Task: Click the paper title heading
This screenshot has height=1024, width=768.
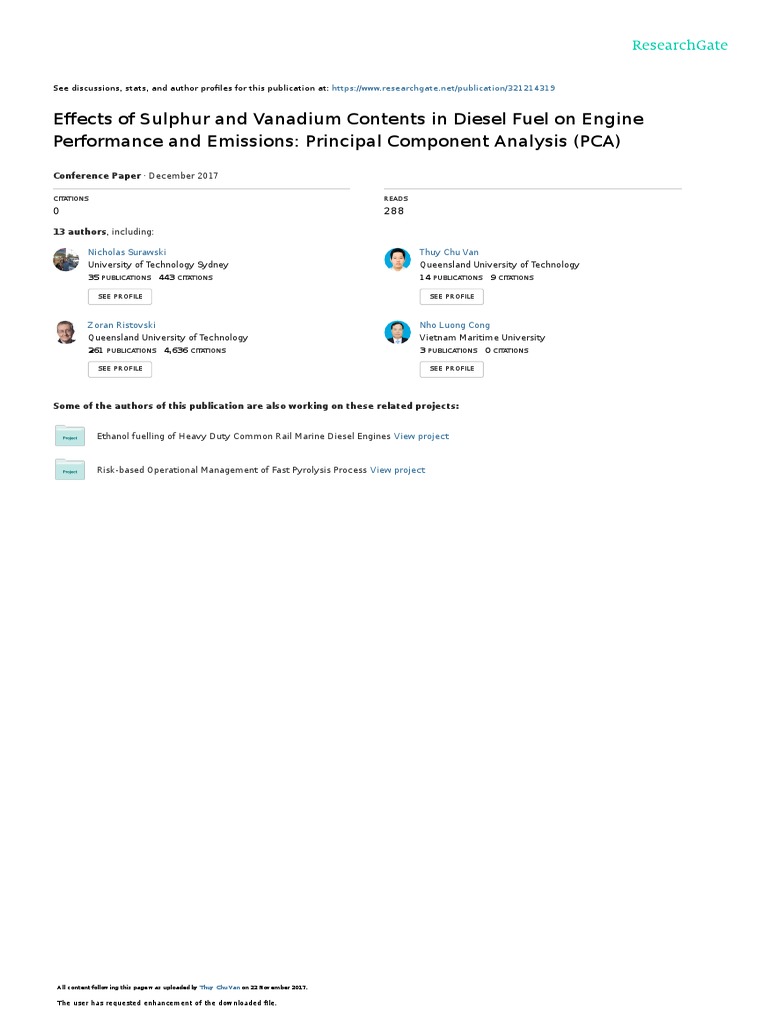Action: (348, 130)
